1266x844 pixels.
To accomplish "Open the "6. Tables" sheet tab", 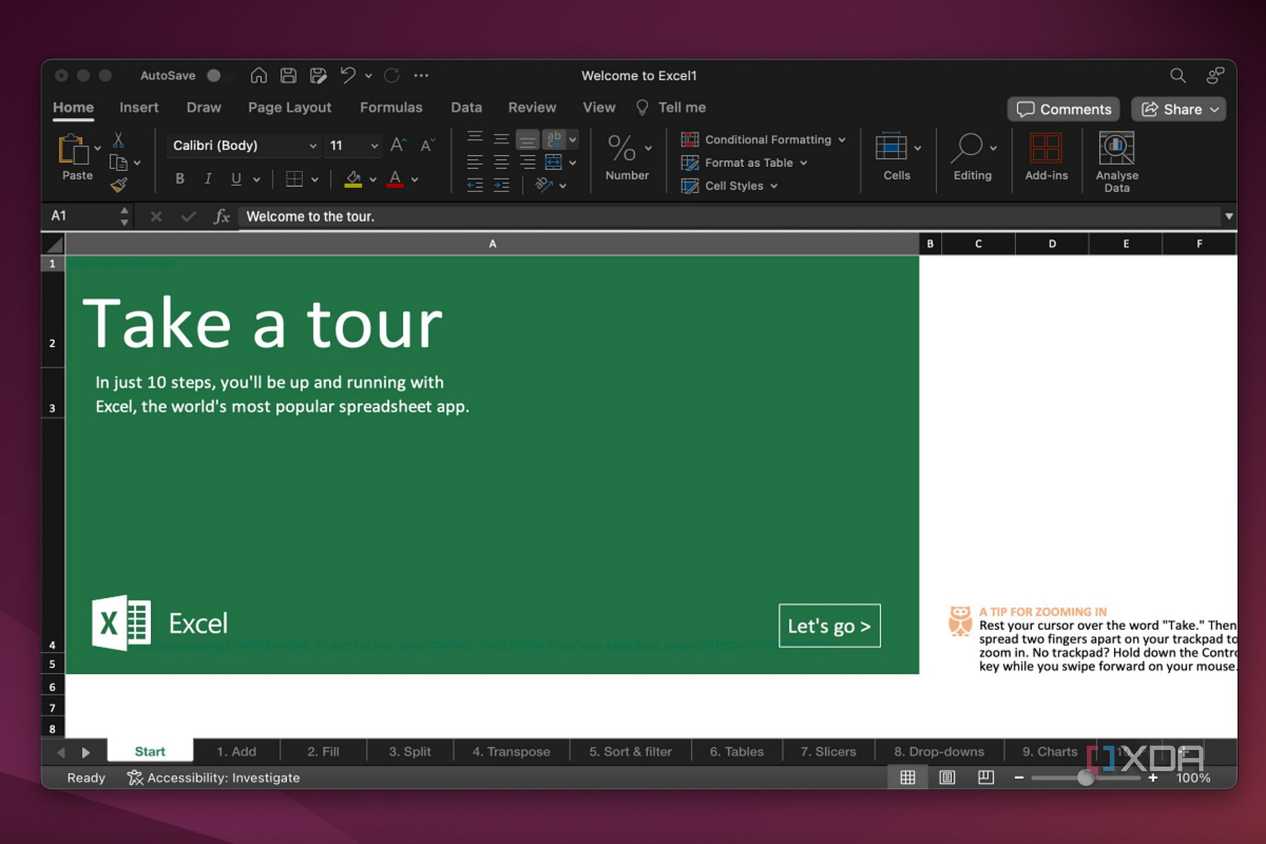I will (737, 751).
